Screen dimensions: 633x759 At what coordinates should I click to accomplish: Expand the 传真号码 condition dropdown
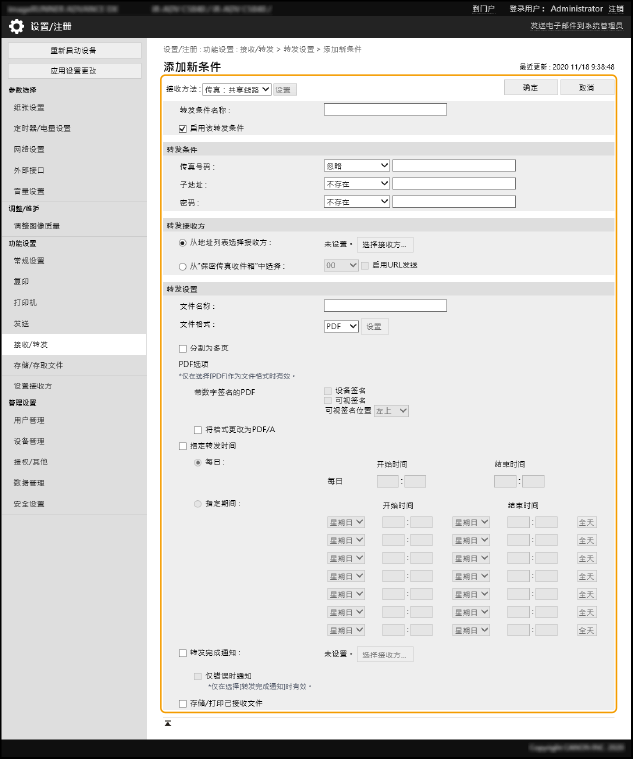[356, 166]
